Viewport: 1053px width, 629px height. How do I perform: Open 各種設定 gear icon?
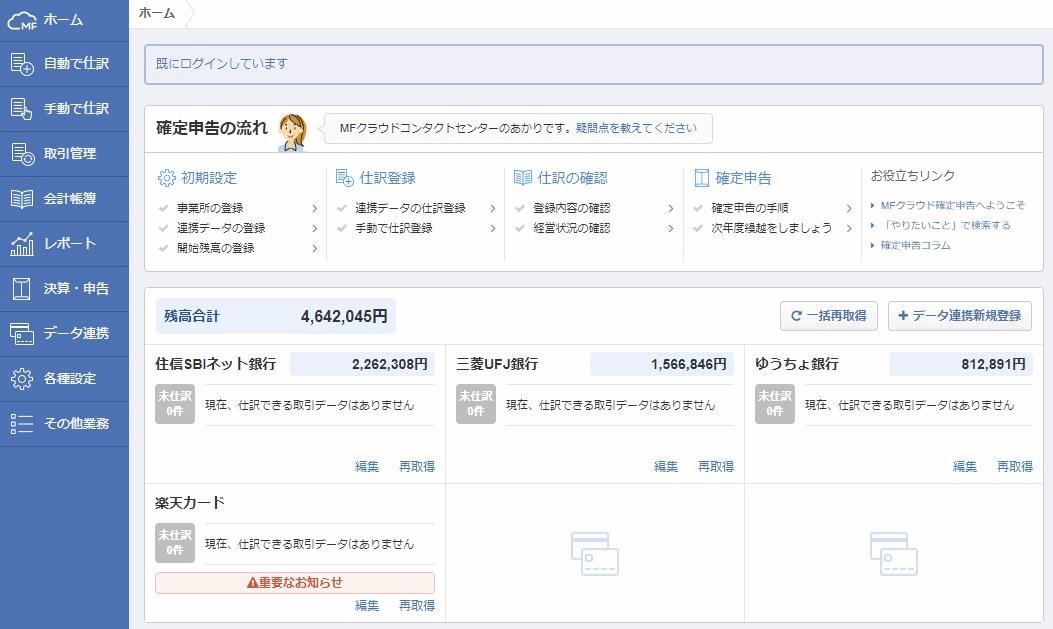pyautogui.click(x=22, y=379)
